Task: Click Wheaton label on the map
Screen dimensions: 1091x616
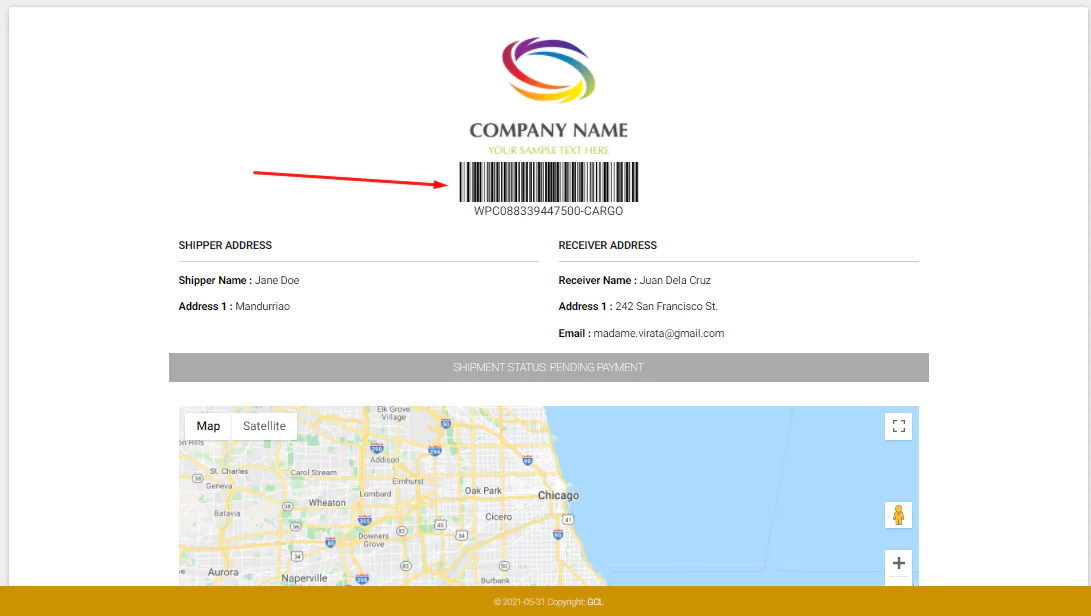Action: [327, 503]
